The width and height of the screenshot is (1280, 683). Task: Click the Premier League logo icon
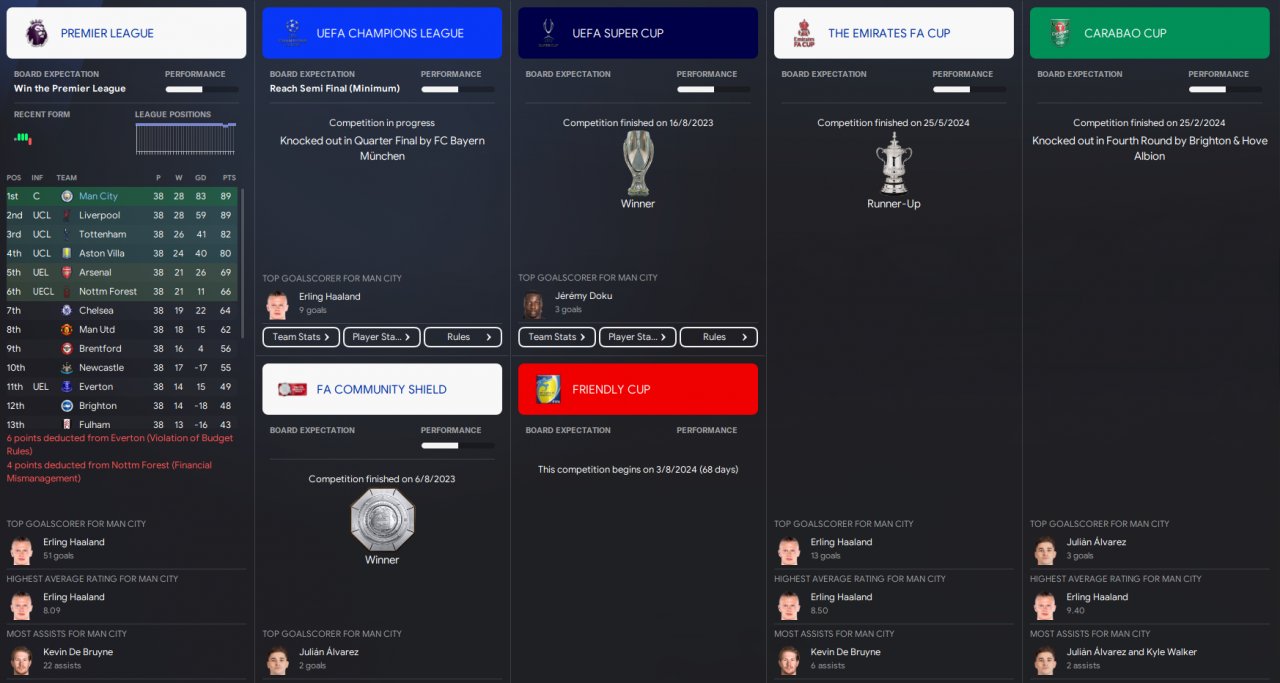point(36,33)
